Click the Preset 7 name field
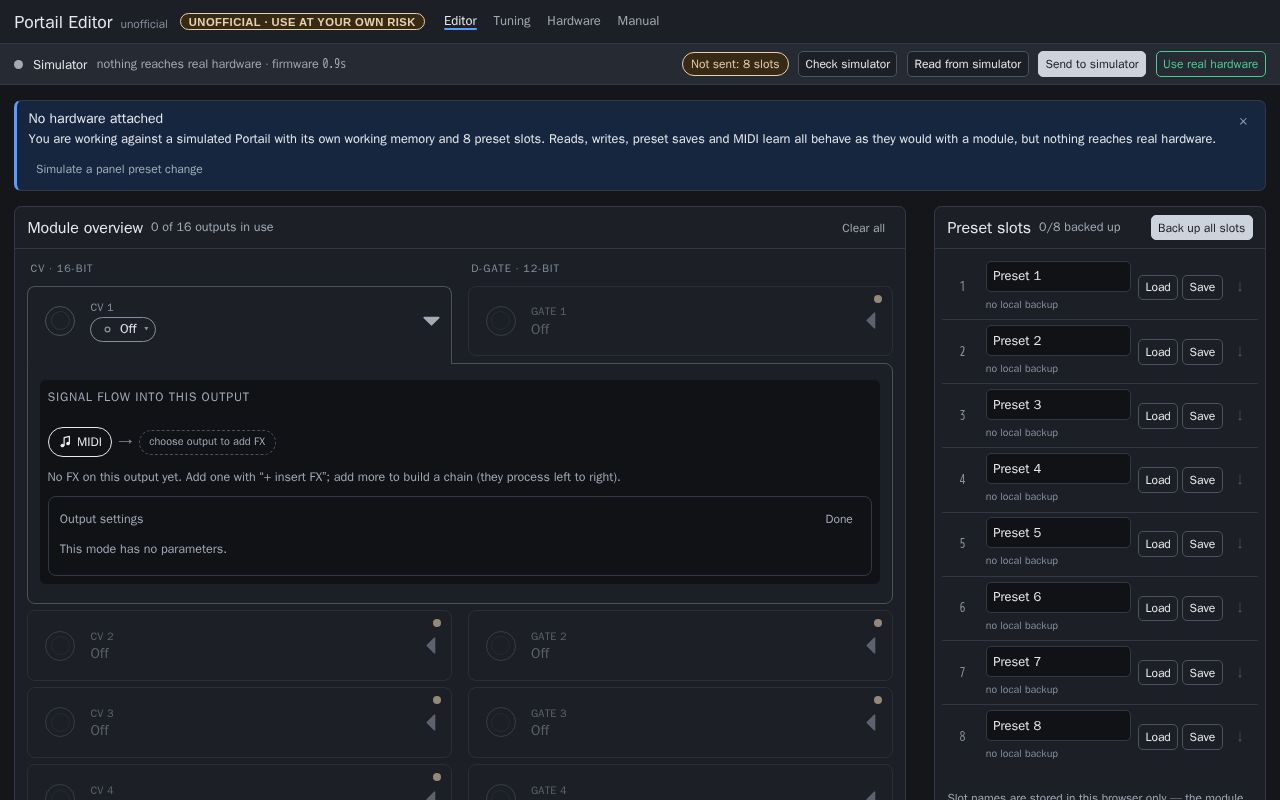This screenshot has width=1280, height=800. 1058,661
